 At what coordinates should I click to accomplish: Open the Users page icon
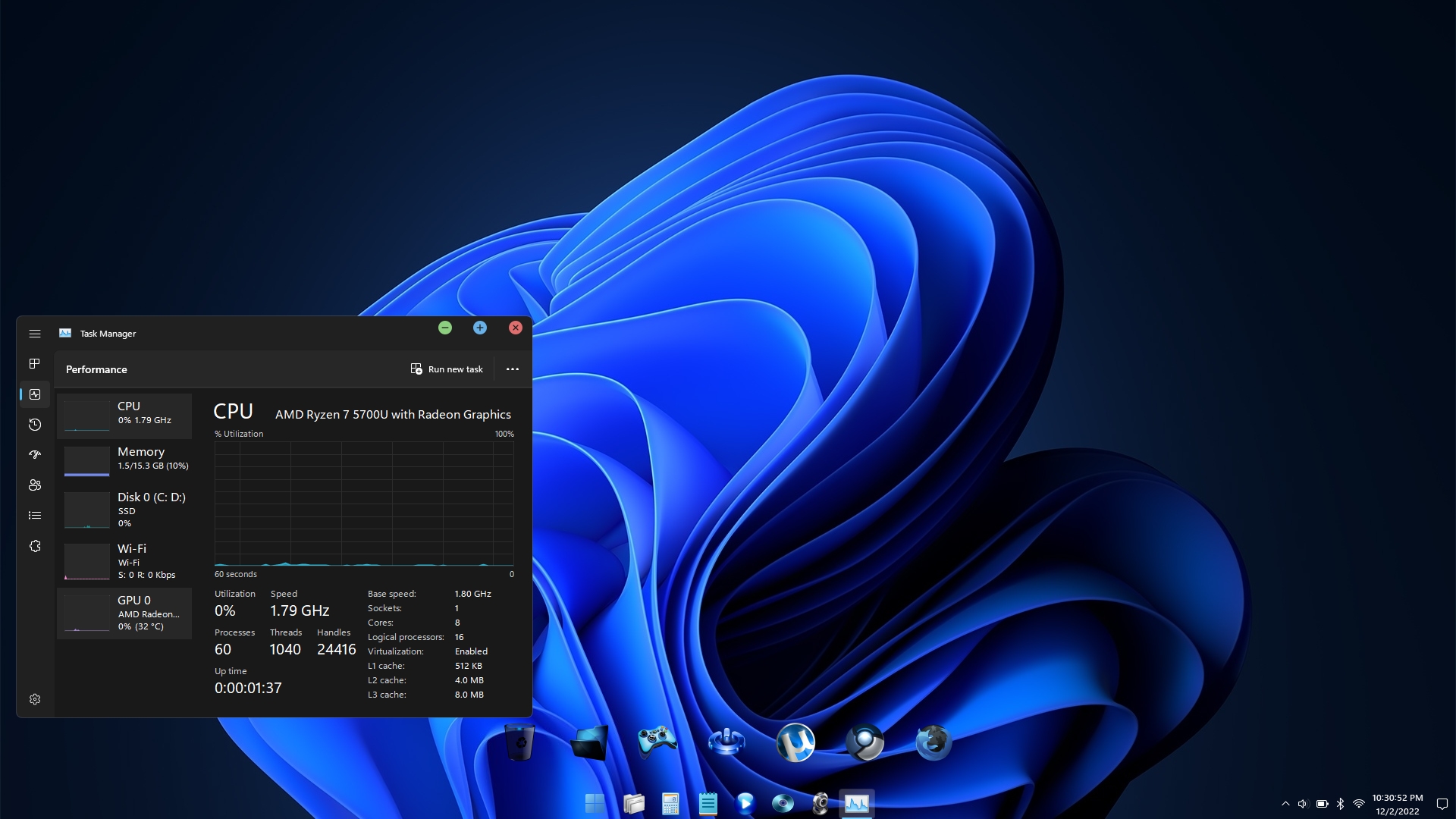(x=35, y=485)
